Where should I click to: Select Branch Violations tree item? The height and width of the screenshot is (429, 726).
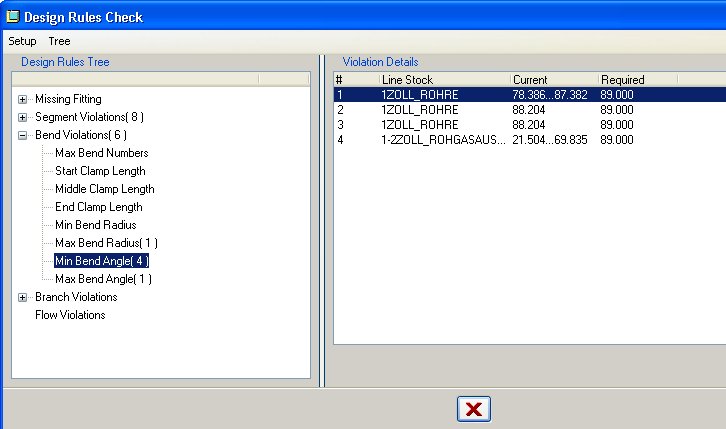pos(76,297)
